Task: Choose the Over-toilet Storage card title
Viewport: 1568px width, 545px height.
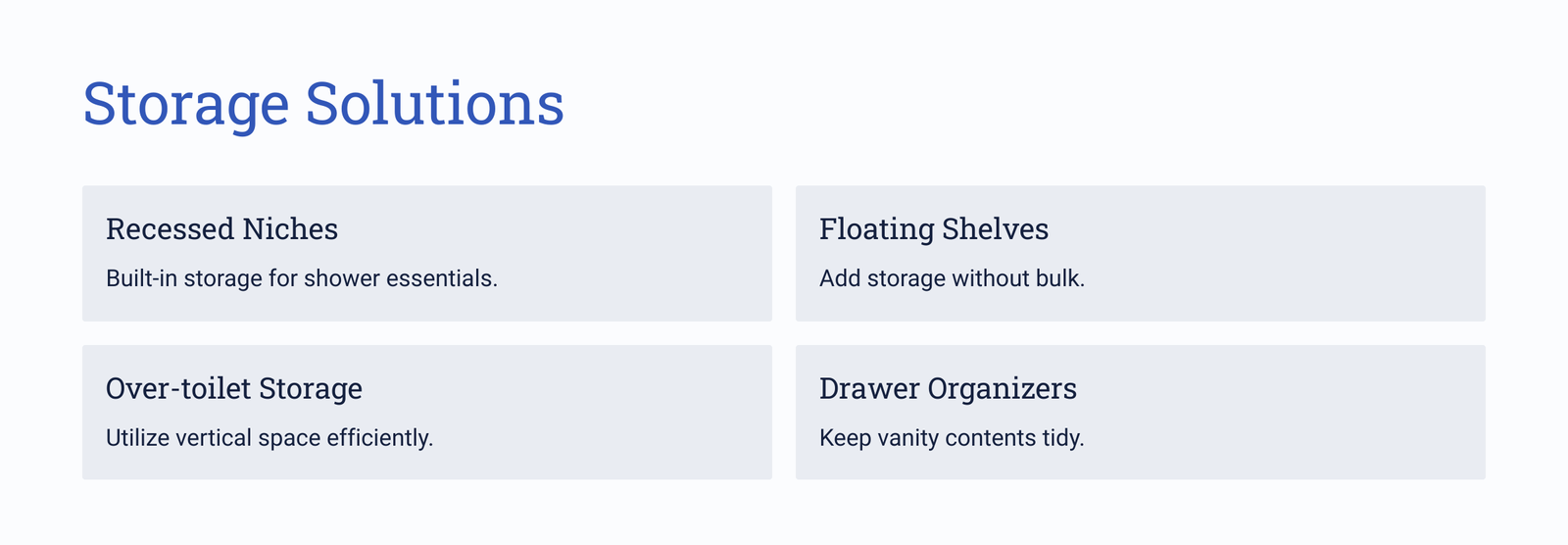Action: [x=234, y=388]
